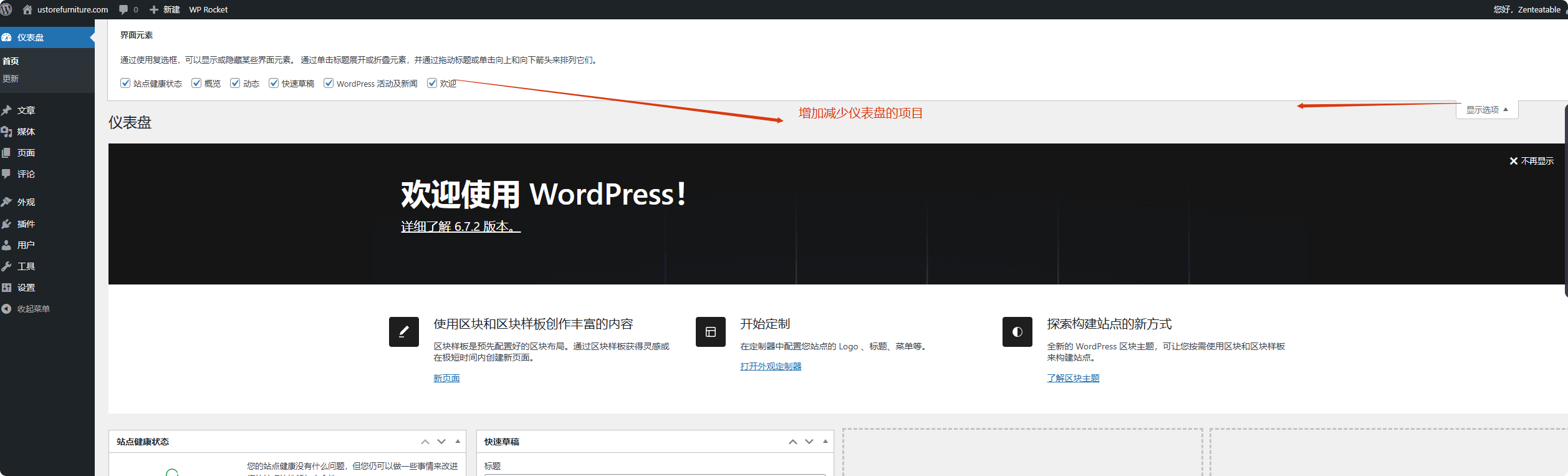
Task: Disable WordPress 活动及新闻 checkbox
Action: coord(329,83)
